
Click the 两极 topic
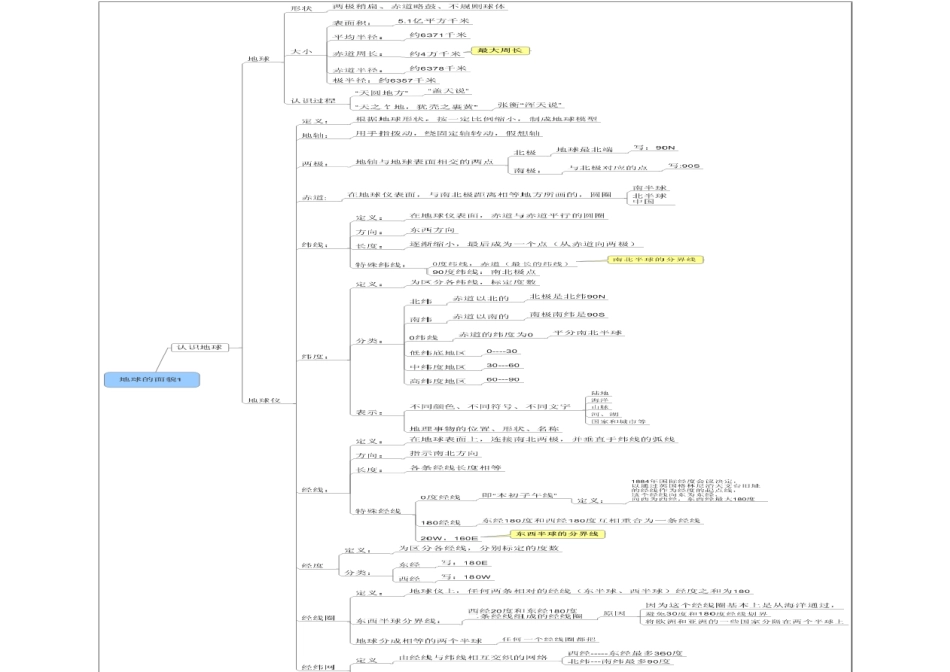pos(315,164)
